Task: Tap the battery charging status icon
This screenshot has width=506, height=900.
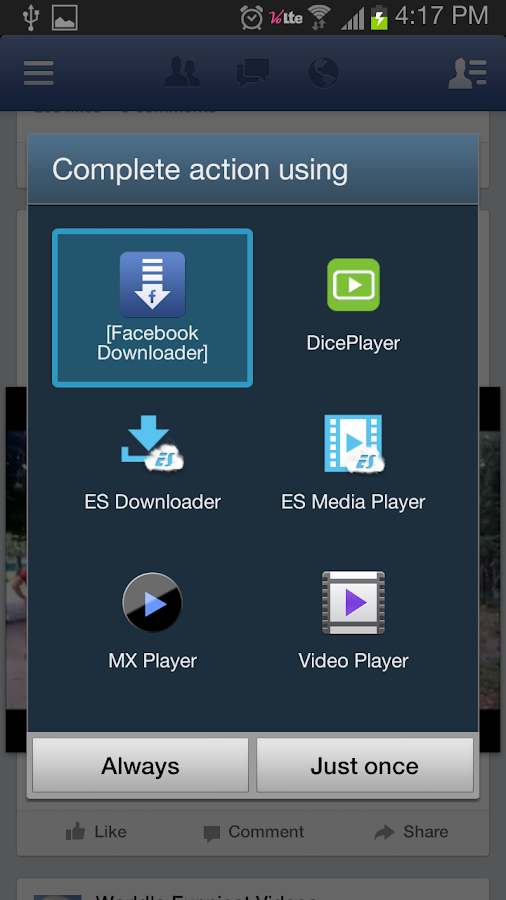Action: click(x=379, y=17)
